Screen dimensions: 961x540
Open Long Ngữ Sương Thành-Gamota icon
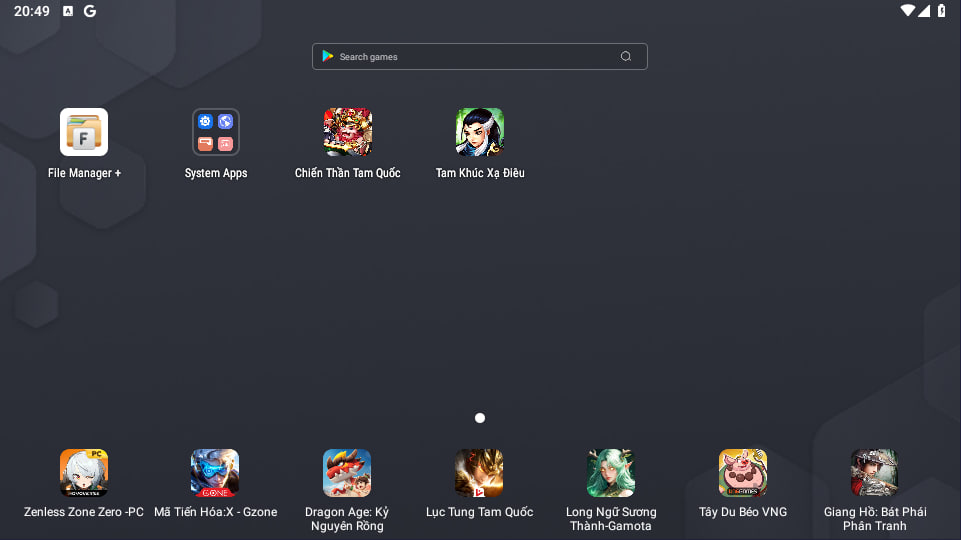tap(611, 473)
